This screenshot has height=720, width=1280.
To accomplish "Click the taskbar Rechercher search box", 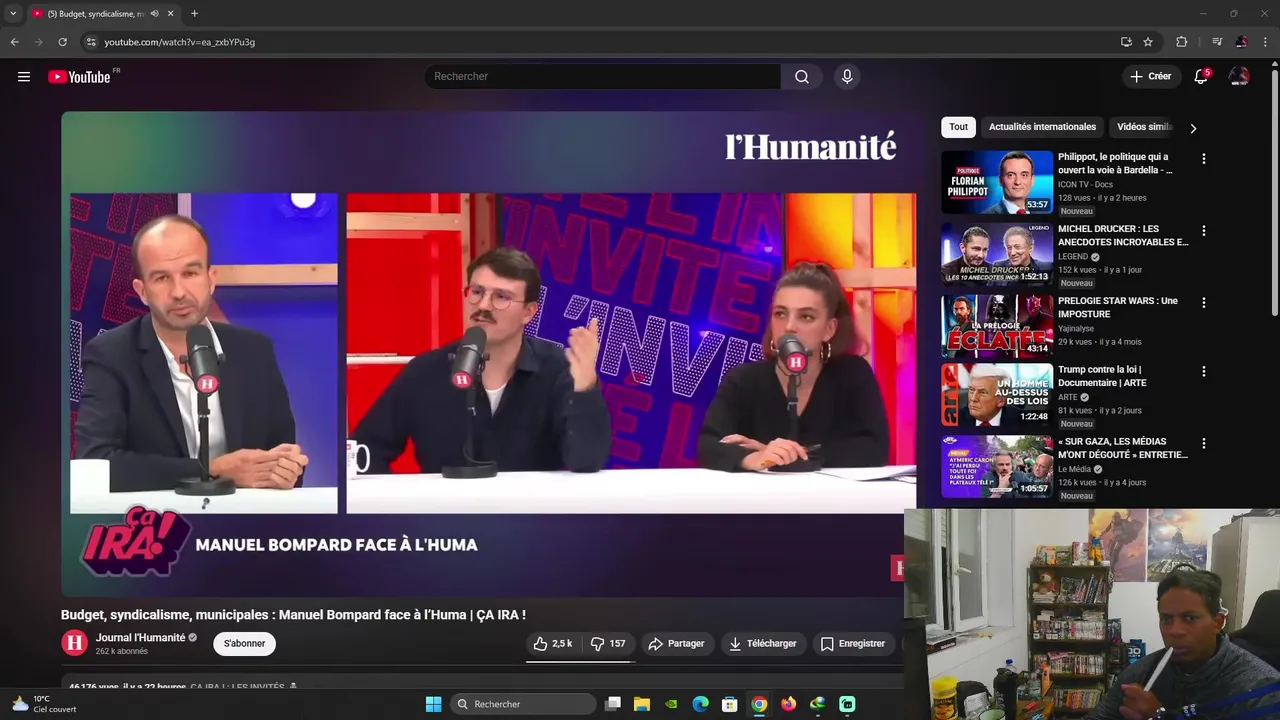I will point(523,704).
